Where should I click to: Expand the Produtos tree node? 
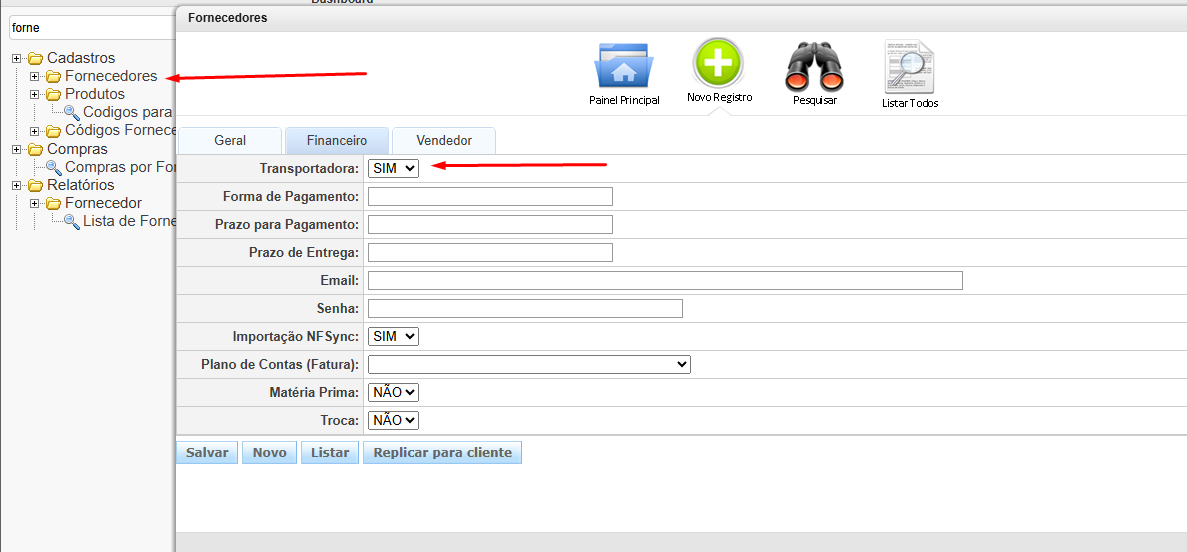35,95
